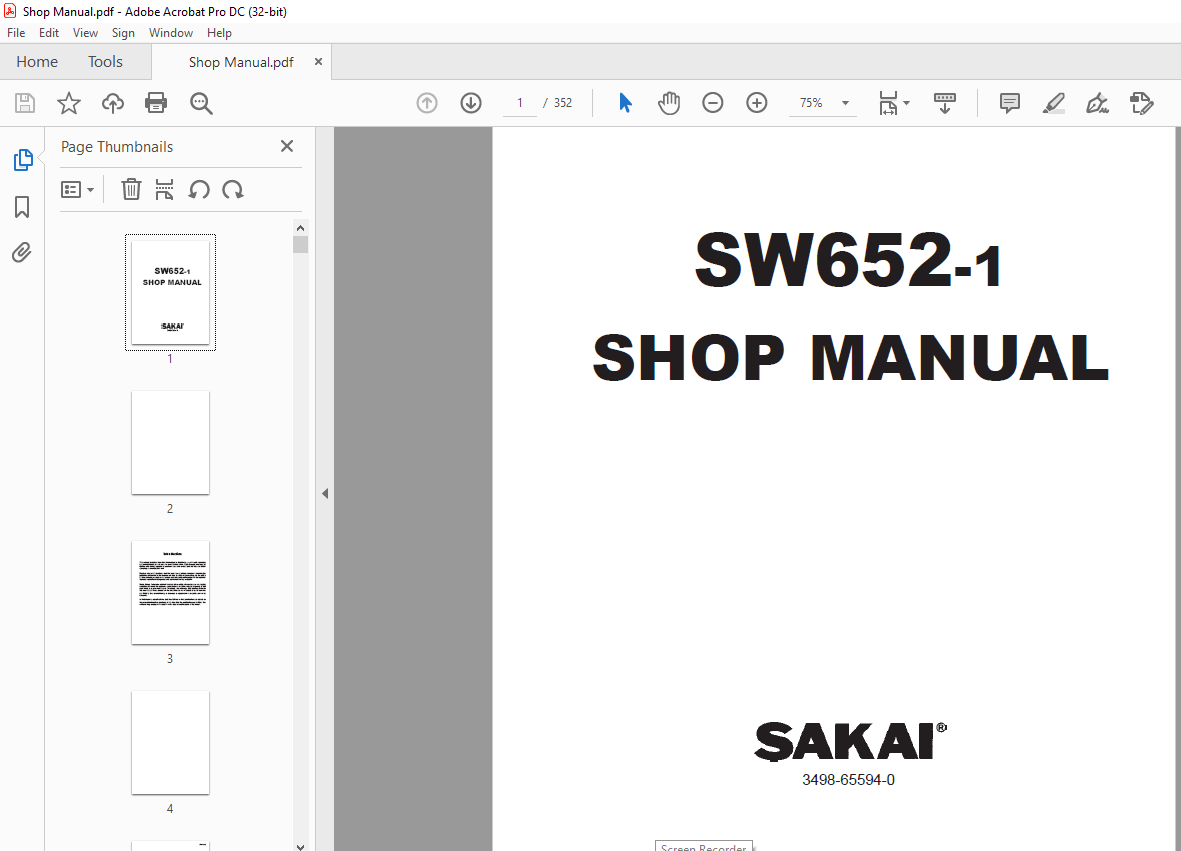Open the Sign document tool
1181x851 pixels.
coord(1097,103)
